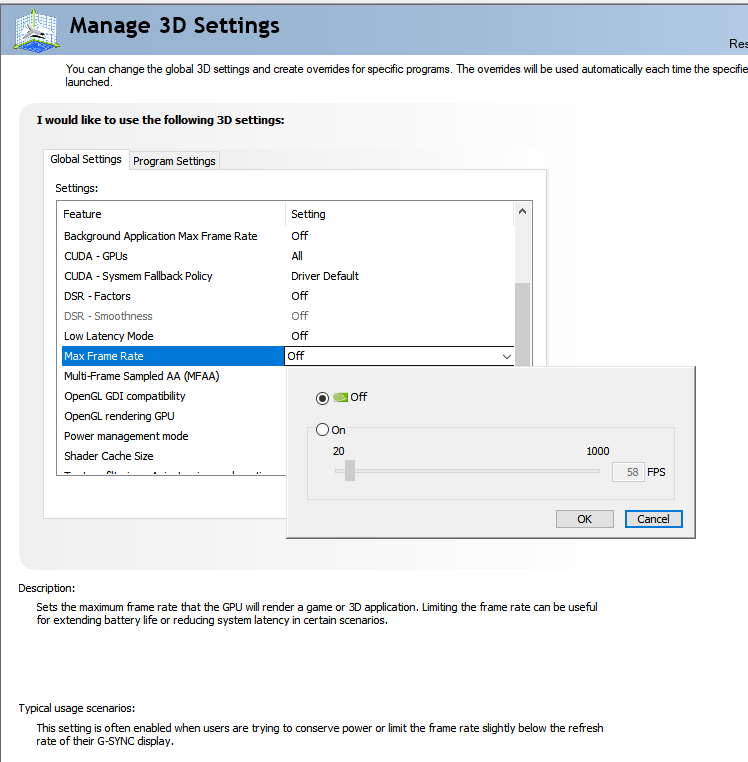Image resolution: width=748 pixels, height=762 pixels.
Task: Select the On radio button
Action: [x=322, y=430]
